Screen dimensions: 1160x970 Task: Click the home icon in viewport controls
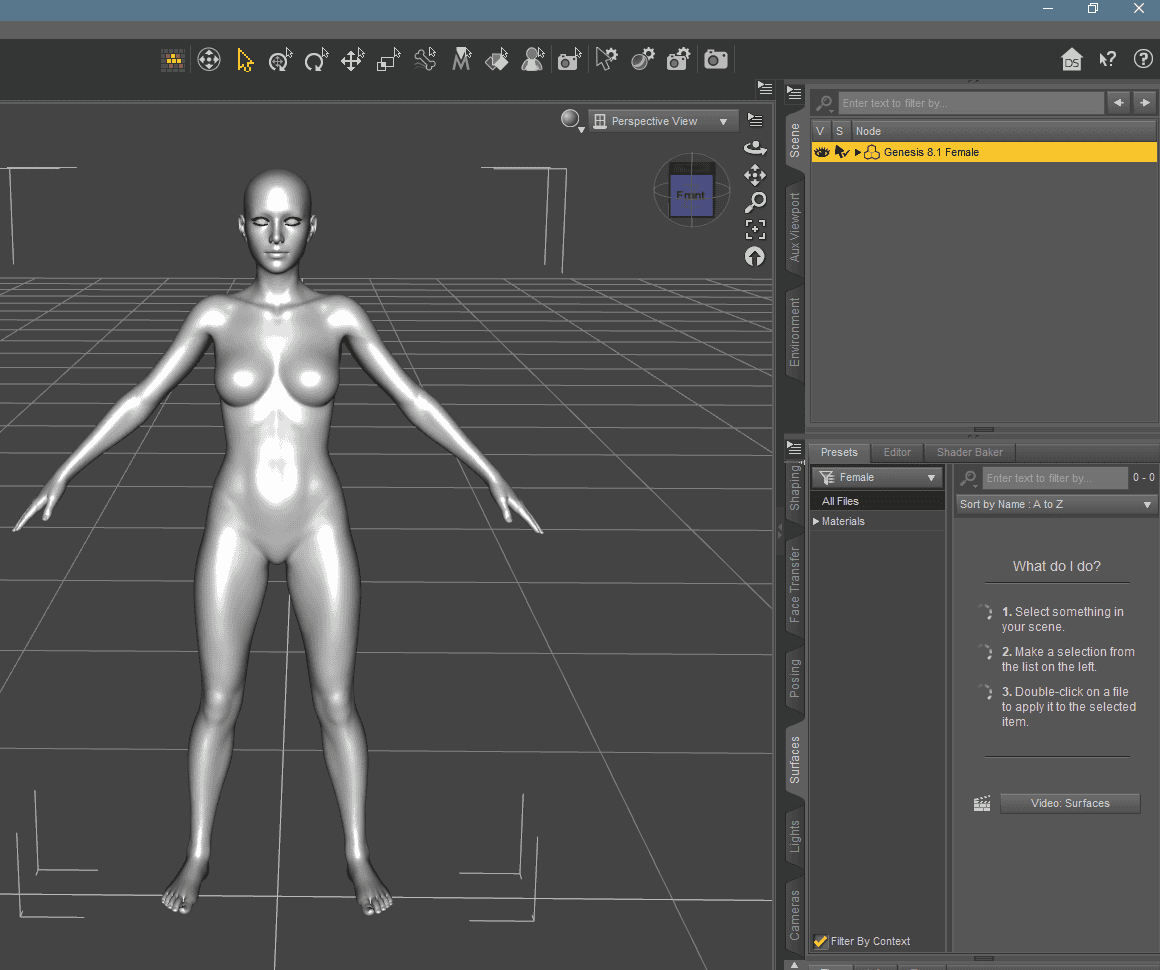click(1071, 59)
